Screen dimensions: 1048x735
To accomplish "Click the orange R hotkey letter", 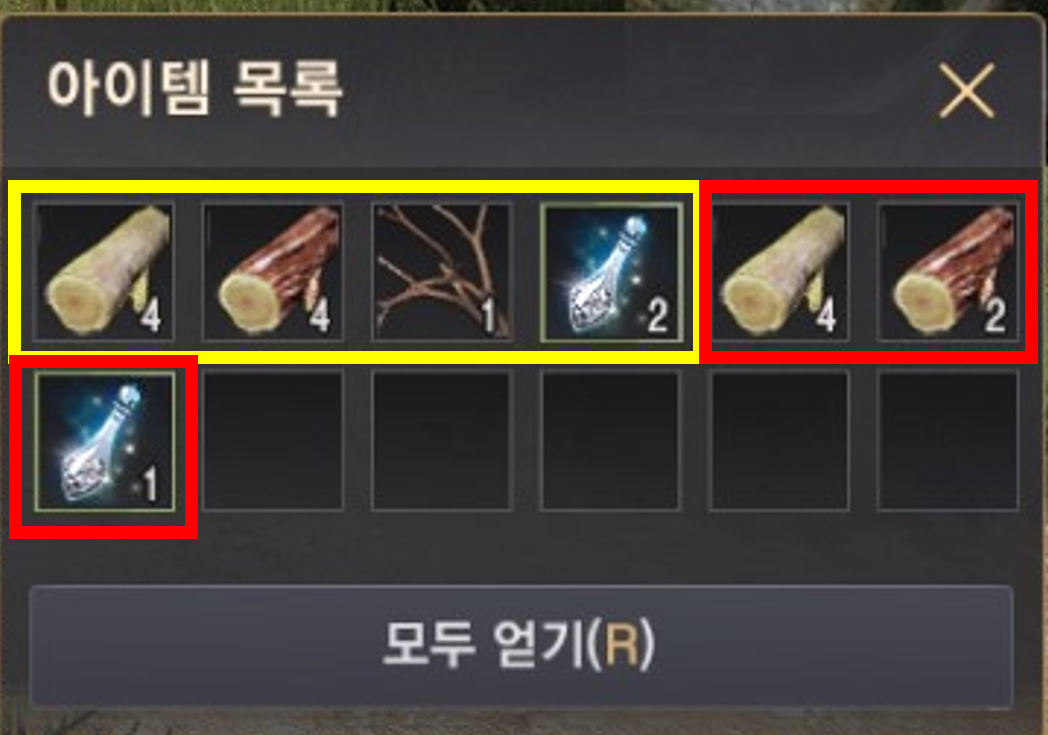I will click(x=622, y=645).
